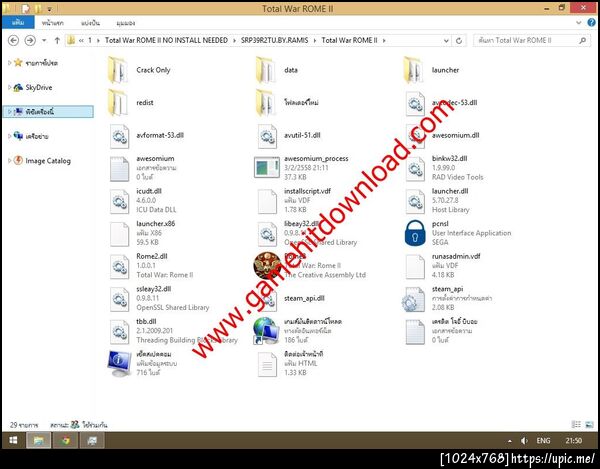
Task: Select libeay32.dll file icon
Action: [x=267, y=234]
